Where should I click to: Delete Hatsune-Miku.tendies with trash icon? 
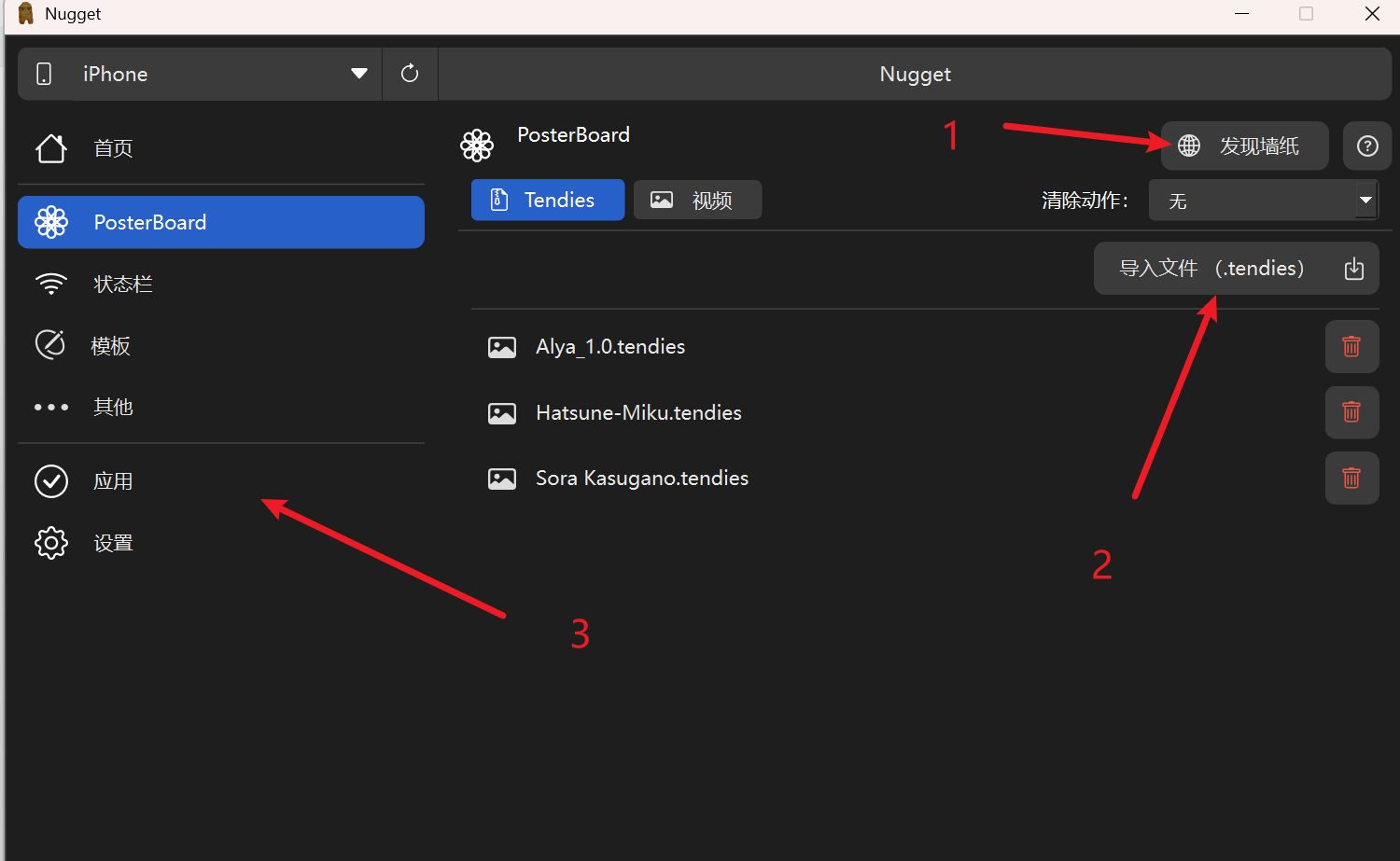(x=1351, y=412)
